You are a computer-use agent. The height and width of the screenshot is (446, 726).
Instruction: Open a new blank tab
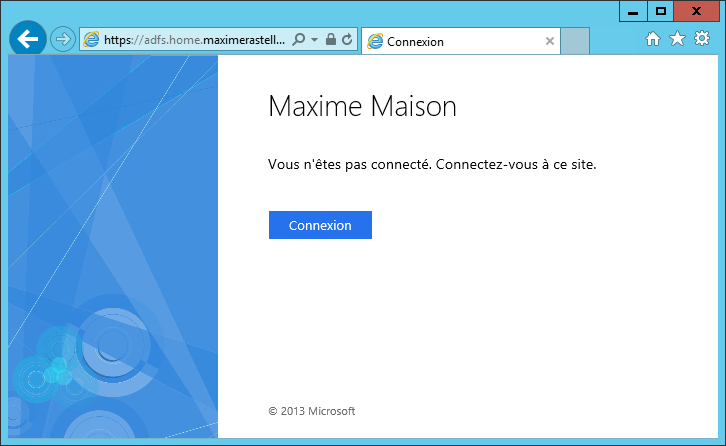575,41
